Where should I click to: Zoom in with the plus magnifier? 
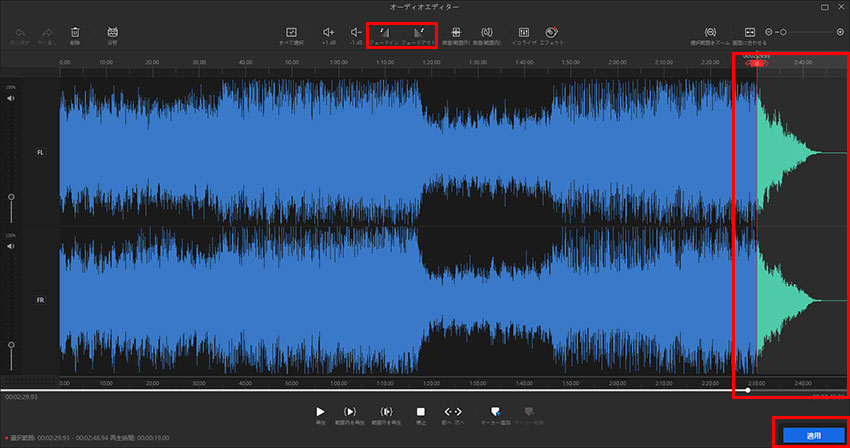pos(840,33)
